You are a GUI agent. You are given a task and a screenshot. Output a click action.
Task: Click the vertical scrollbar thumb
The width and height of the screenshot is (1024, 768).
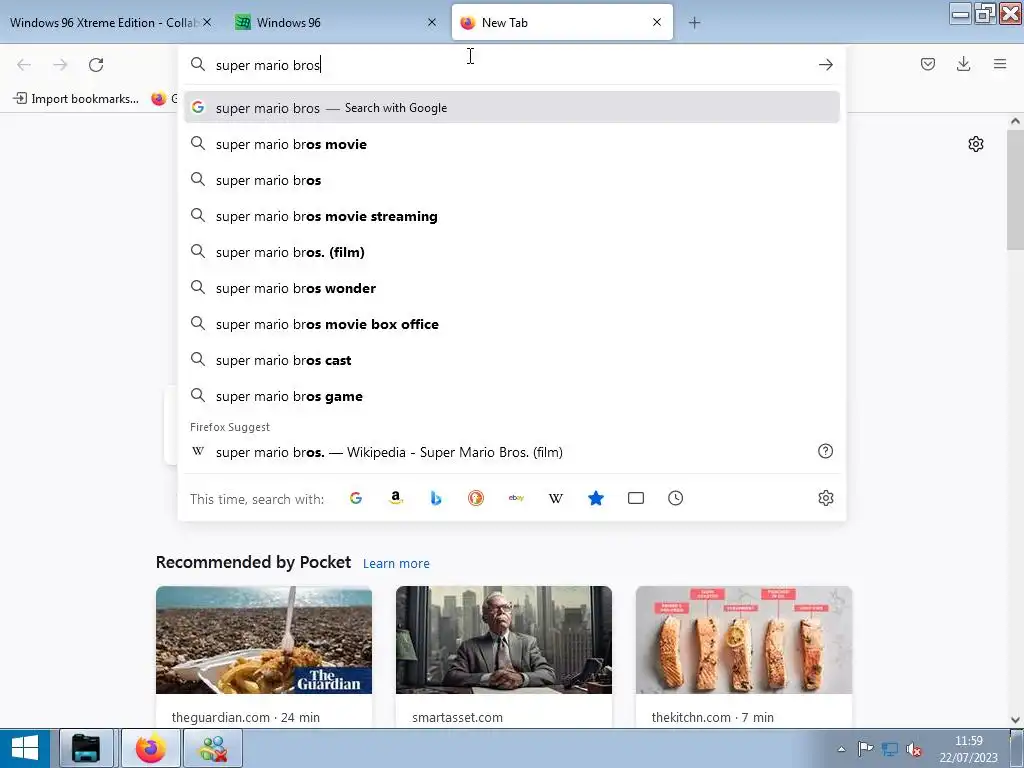coord(1015,189)
